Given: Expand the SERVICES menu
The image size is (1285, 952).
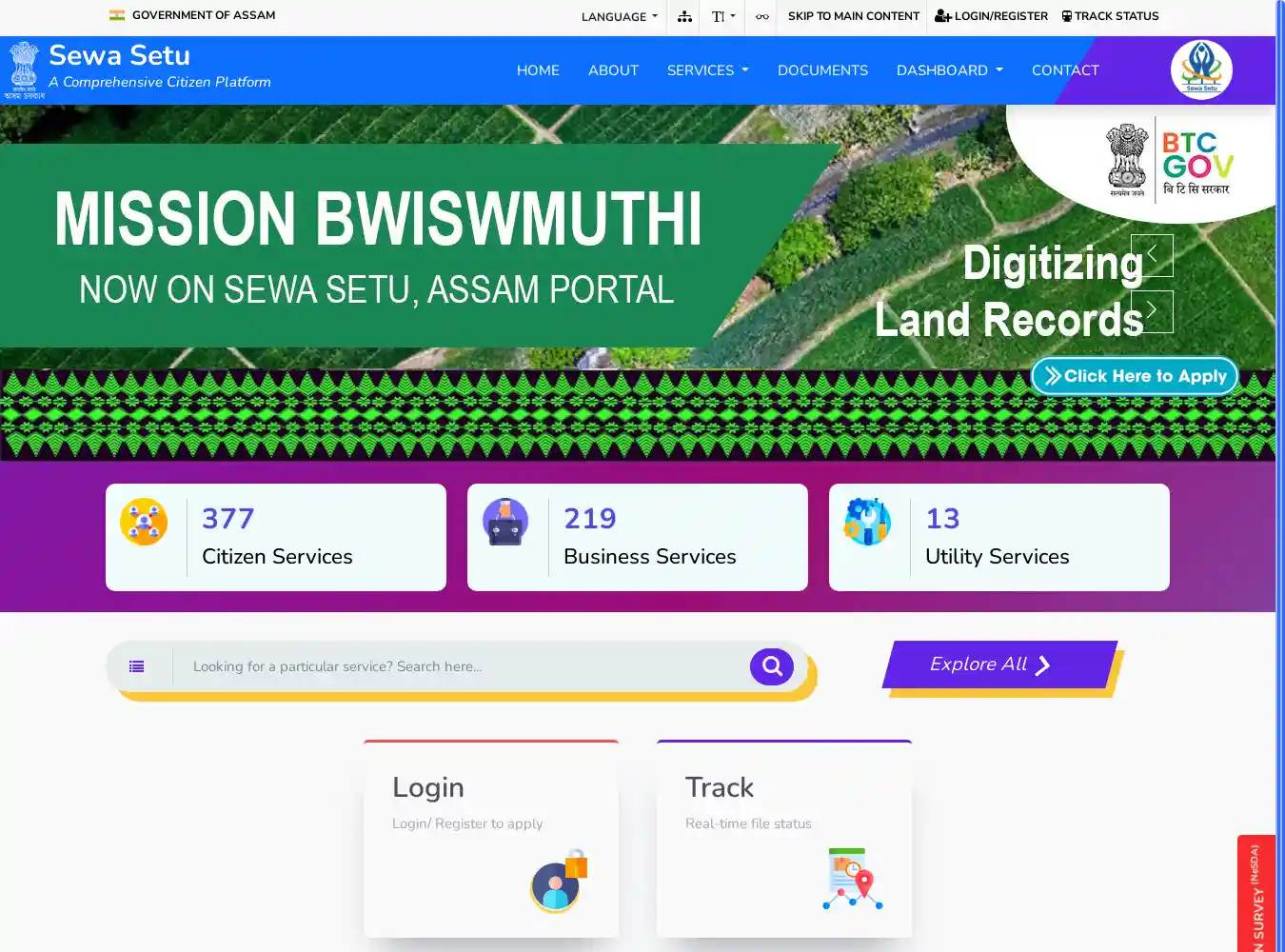Looking at the screenshot, I should point(707,70).
